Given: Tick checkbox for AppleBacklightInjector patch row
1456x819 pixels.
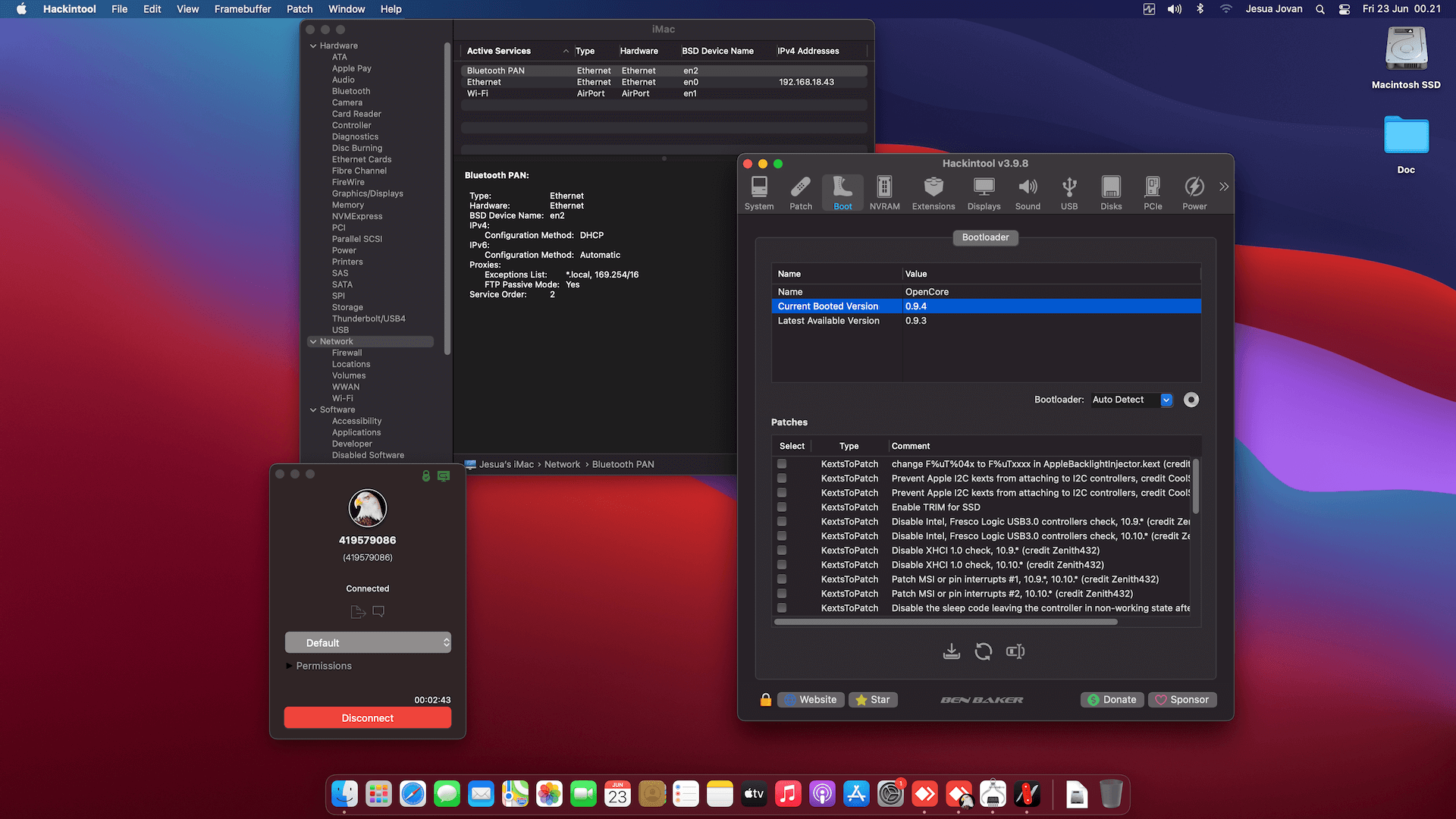Looking at the screenshot, I should pos(782,464).
